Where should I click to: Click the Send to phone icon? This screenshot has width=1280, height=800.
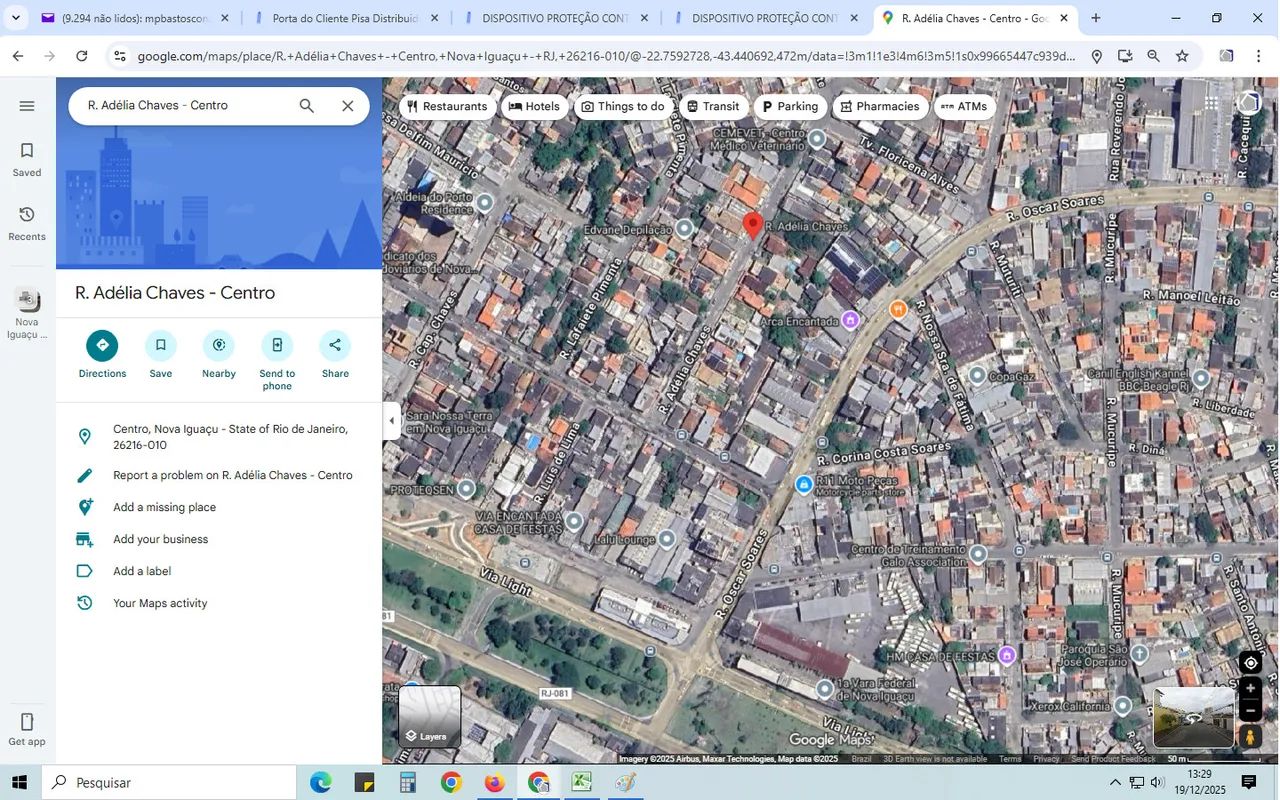[x=277, y=346]
